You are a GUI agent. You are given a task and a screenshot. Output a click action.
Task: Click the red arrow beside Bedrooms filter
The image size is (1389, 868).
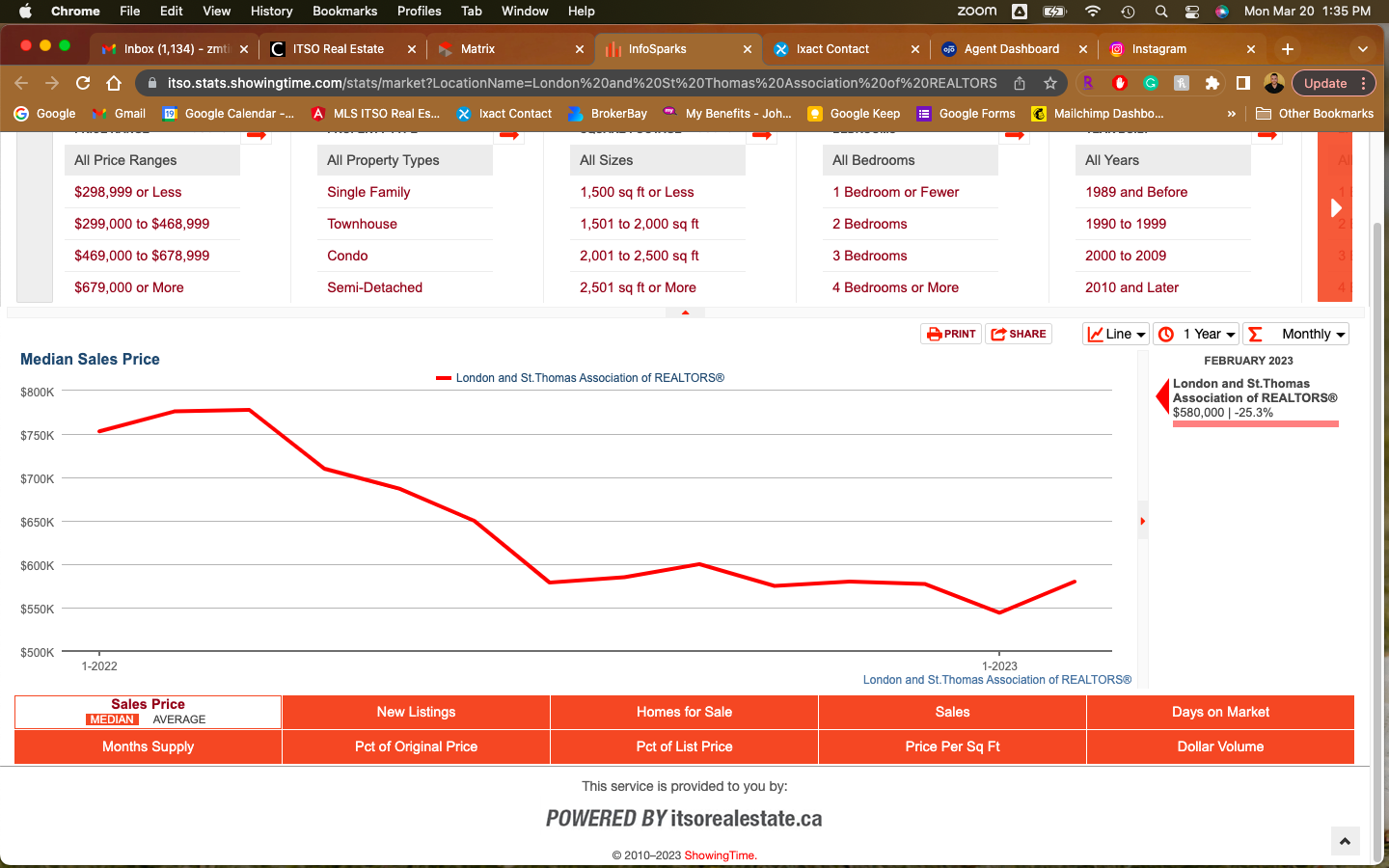tap(1015, 135)
